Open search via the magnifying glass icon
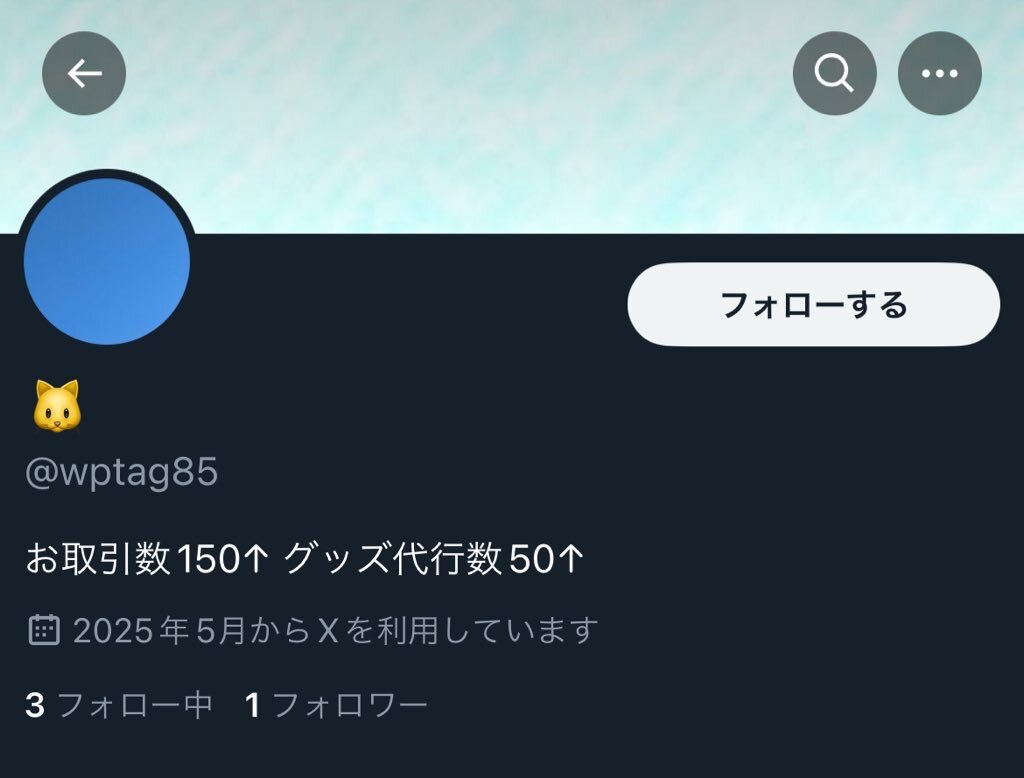The image size is (1024, 778). (x=835, y=73)
